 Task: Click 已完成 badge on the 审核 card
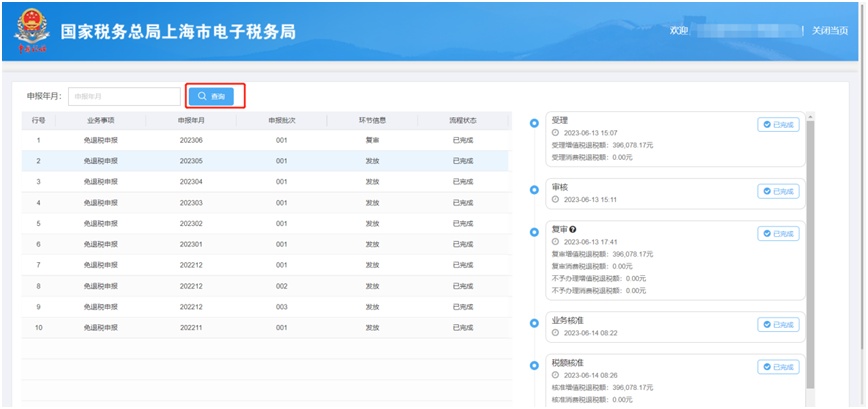point(778,191)
